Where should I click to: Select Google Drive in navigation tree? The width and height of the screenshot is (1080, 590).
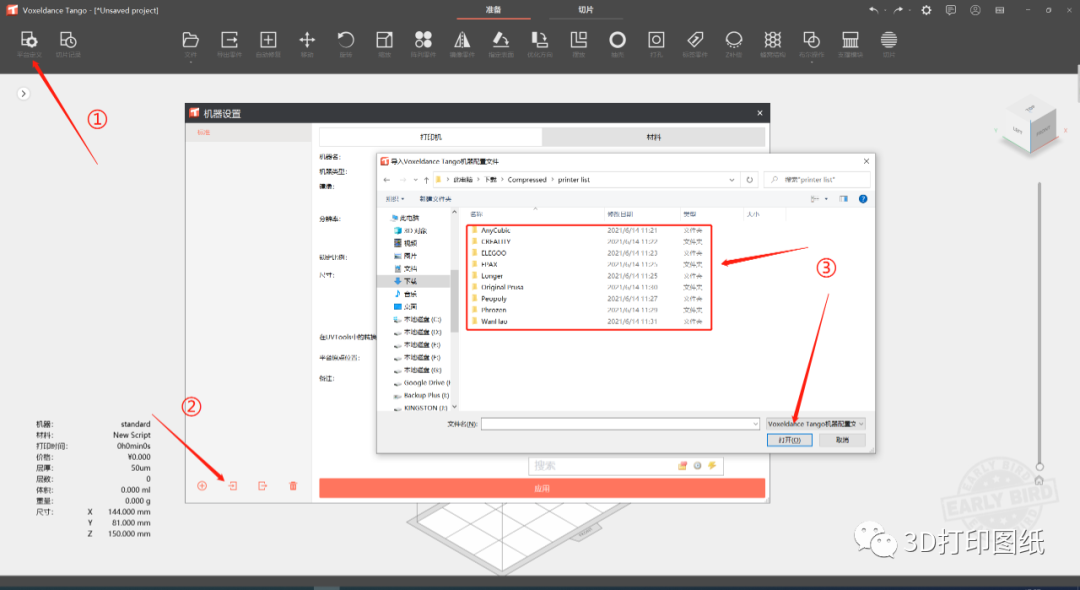click(422, 383)
